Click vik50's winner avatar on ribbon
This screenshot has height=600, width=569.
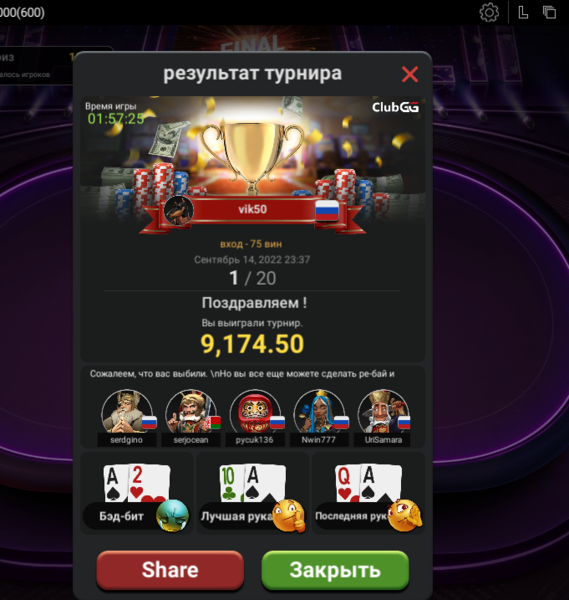coord(179,210)
